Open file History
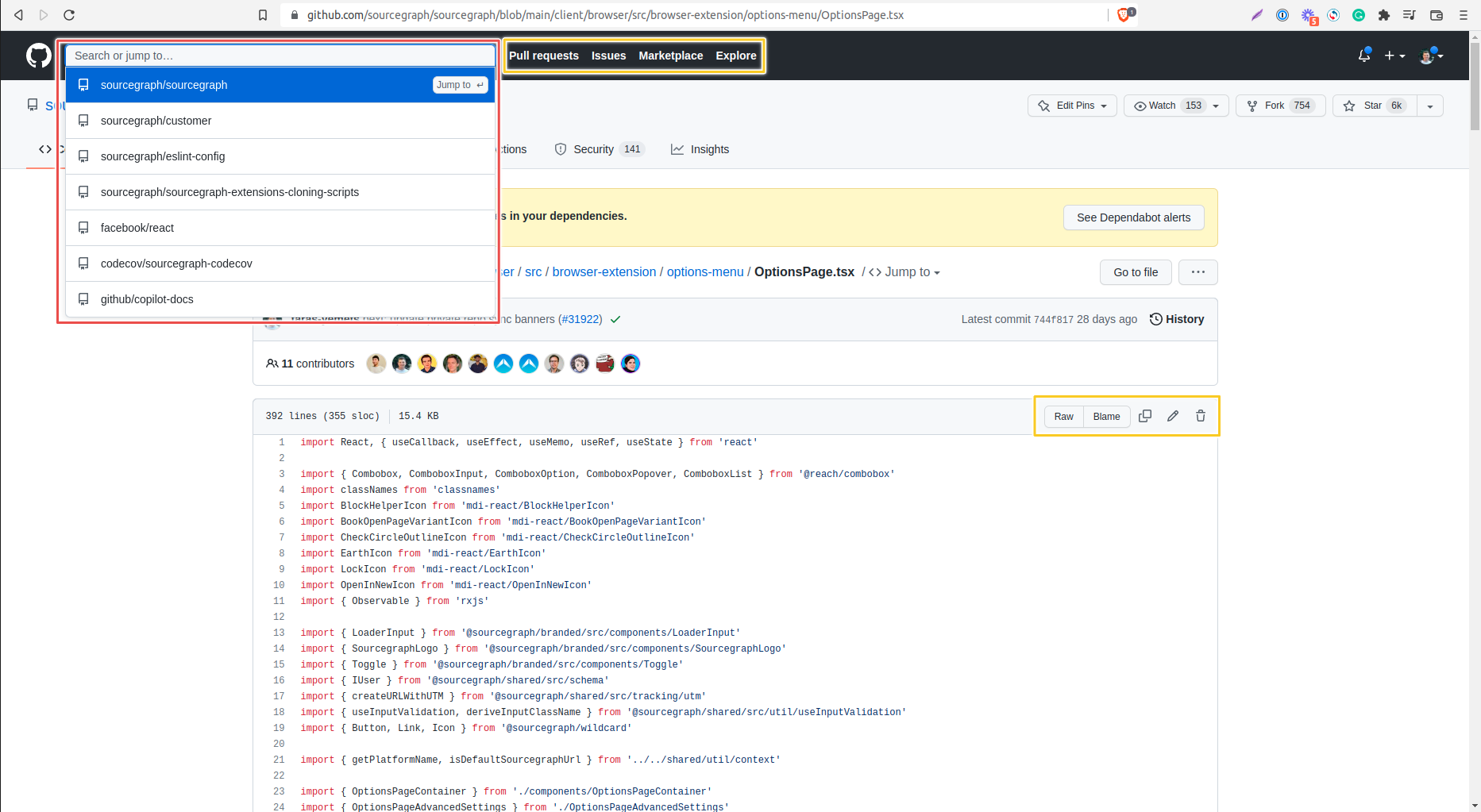This screenshot has width=1481, height=812. 1177,319
